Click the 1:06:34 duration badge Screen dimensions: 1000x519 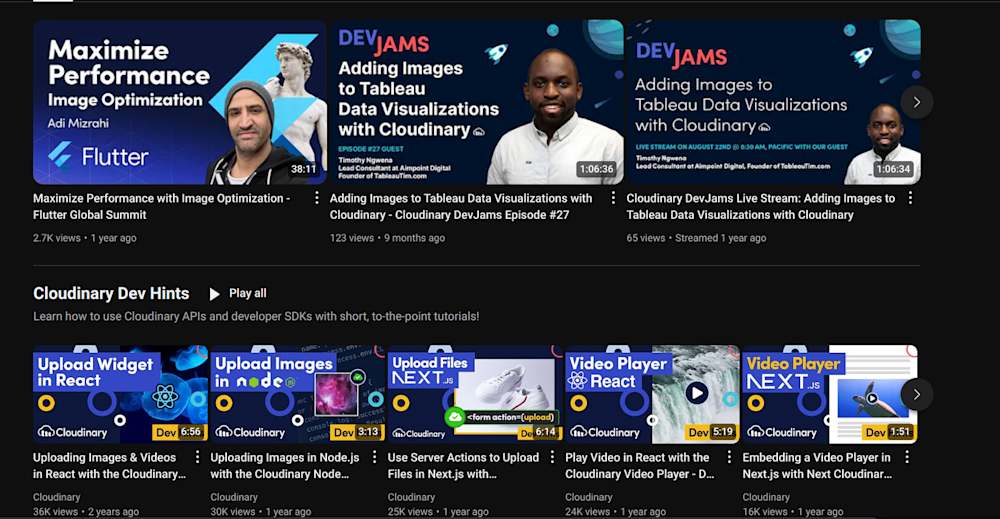tap(893, 169)
